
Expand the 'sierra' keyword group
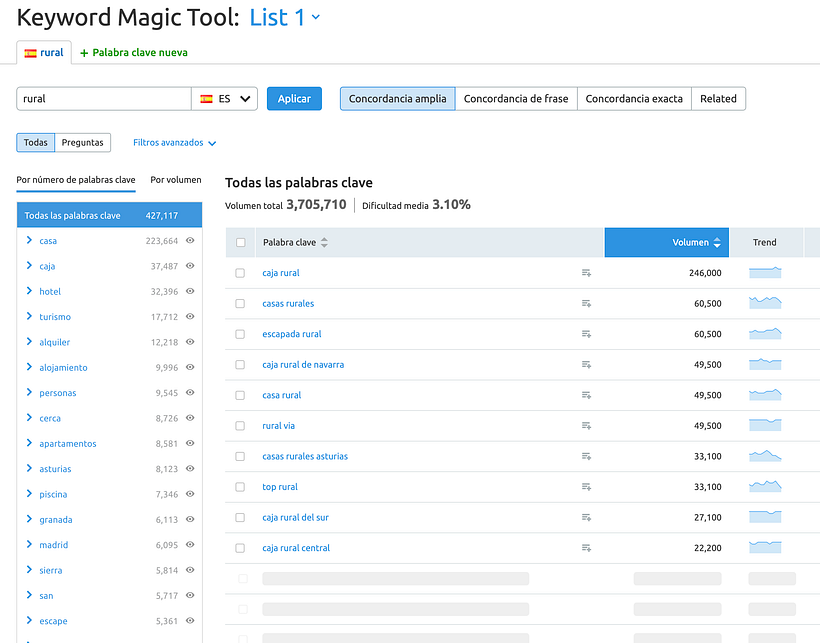29,570
